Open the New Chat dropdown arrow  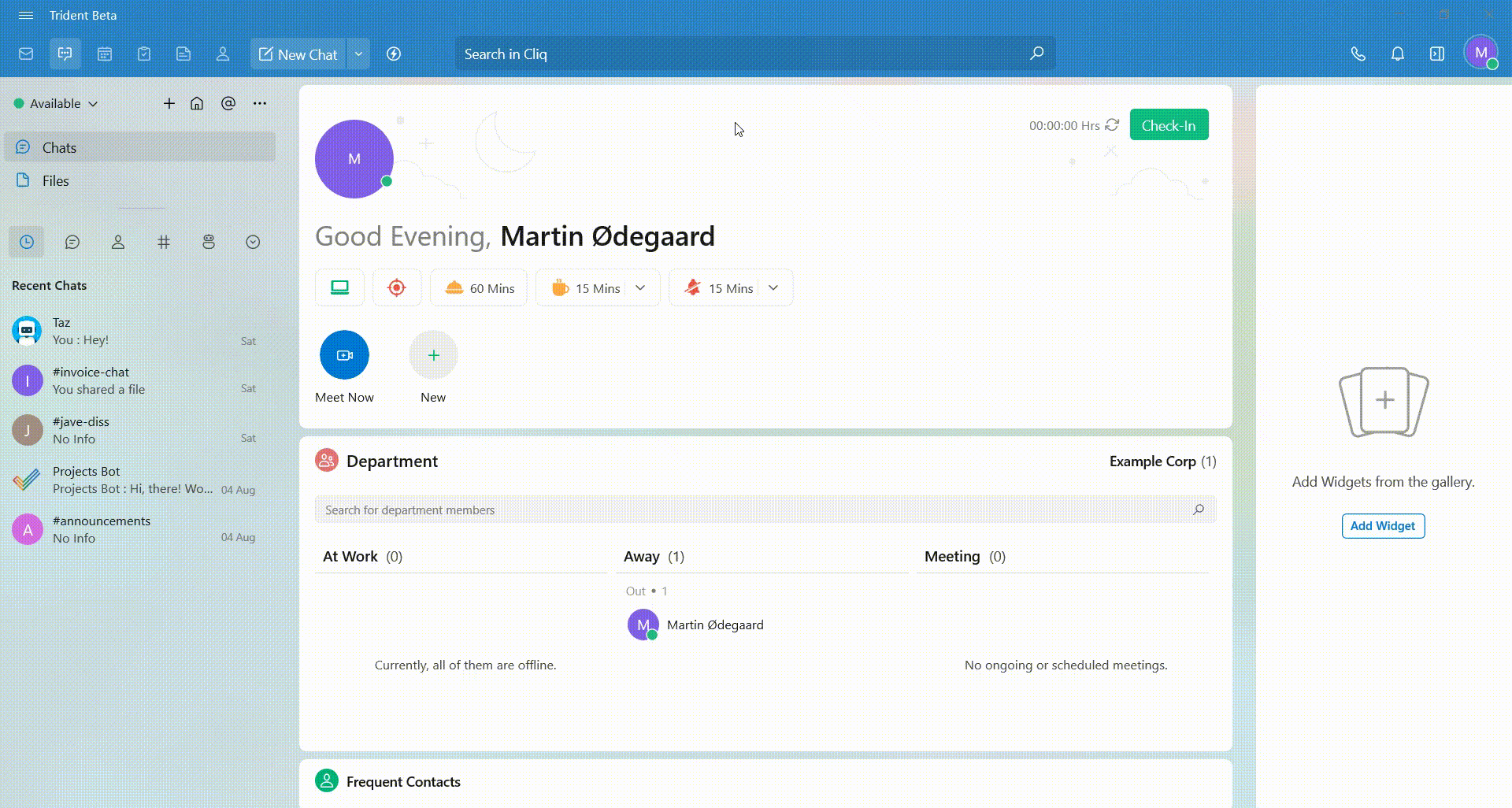pyautogui.click(x=358, y=54)
